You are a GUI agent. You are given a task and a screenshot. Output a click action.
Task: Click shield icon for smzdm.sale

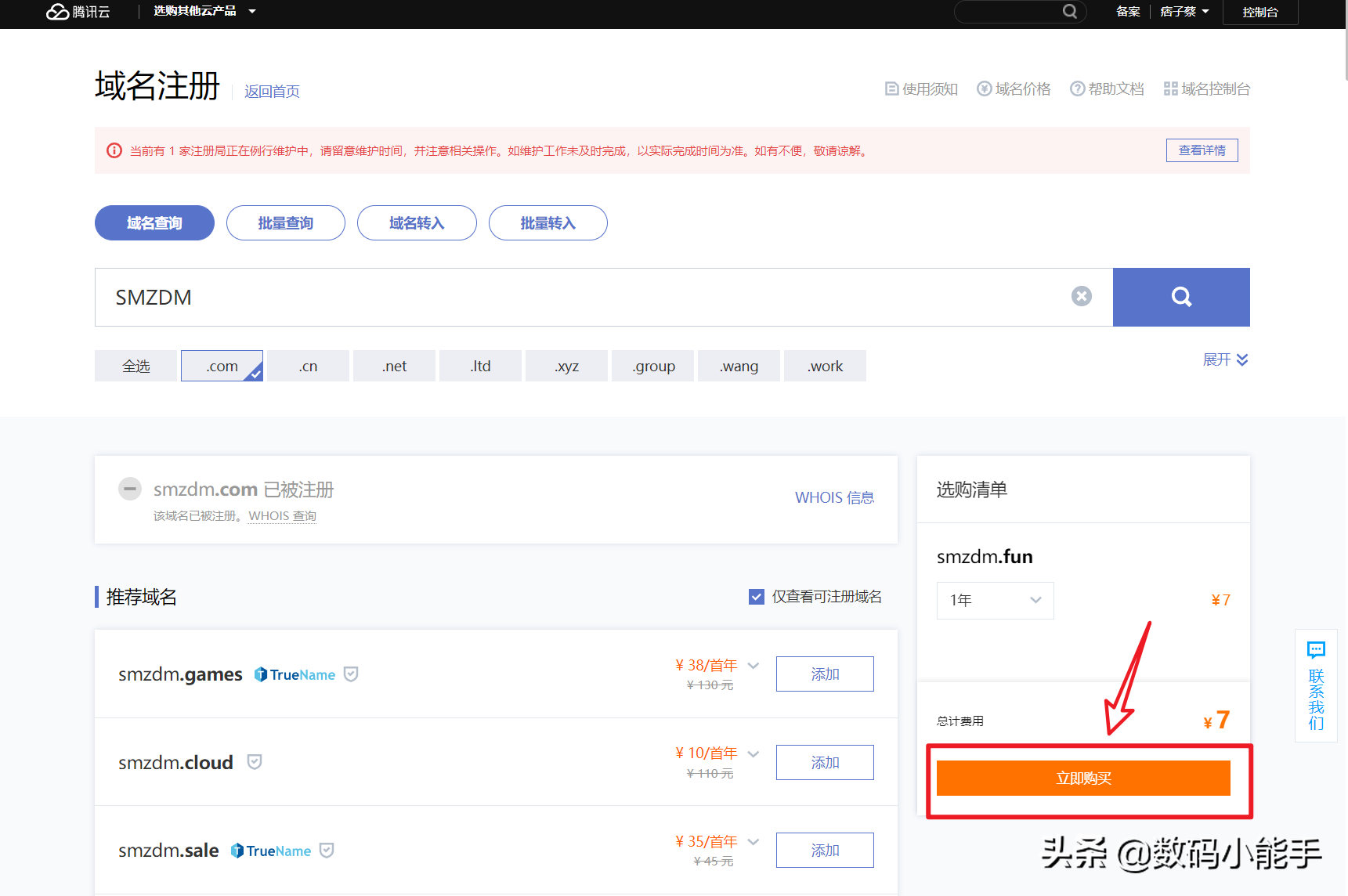327,850
